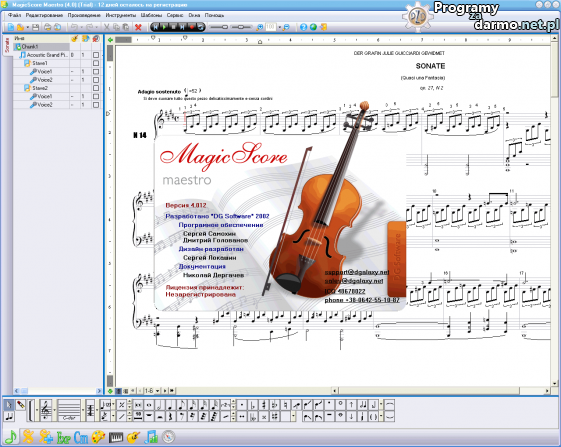The height and width of the screenshot is (447, 561).
Task: Pick the whole note duration
Action: (x=149, y=405)
